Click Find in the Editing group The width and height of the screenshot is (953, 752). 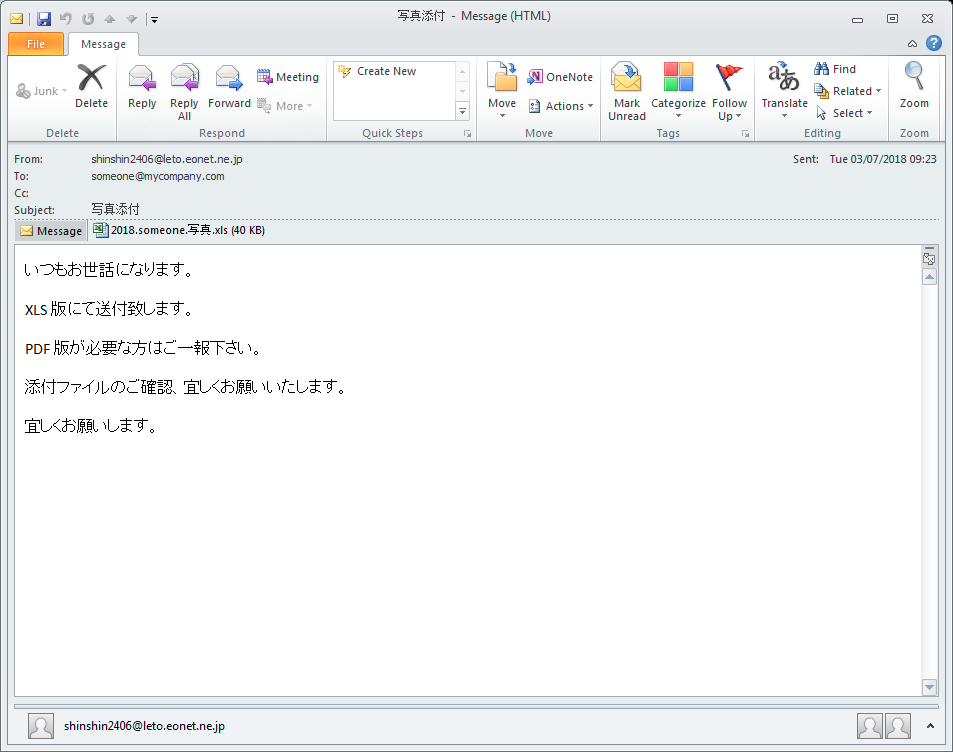835,69
